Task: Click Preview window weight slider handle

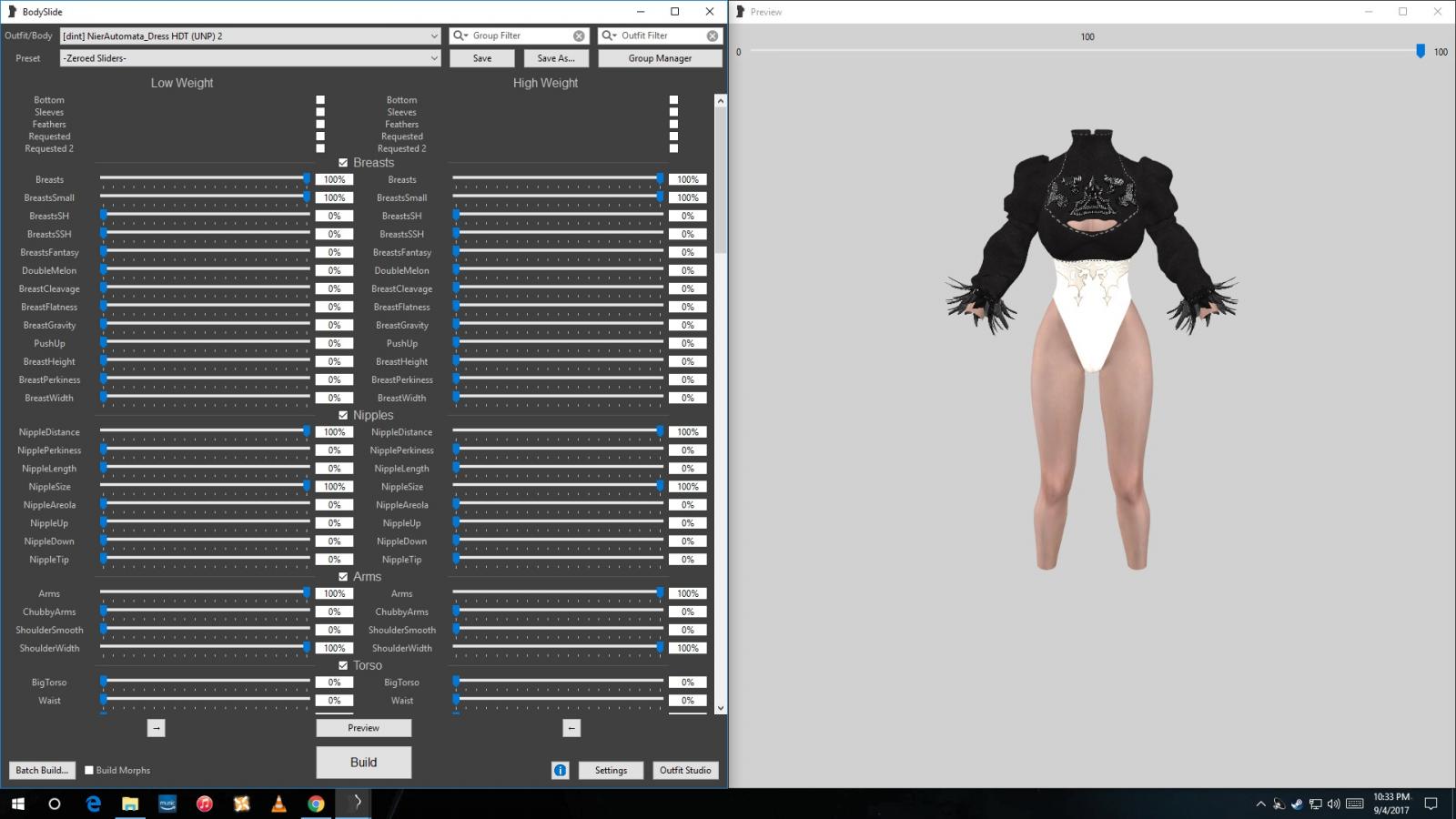Action: [1421, 52]
